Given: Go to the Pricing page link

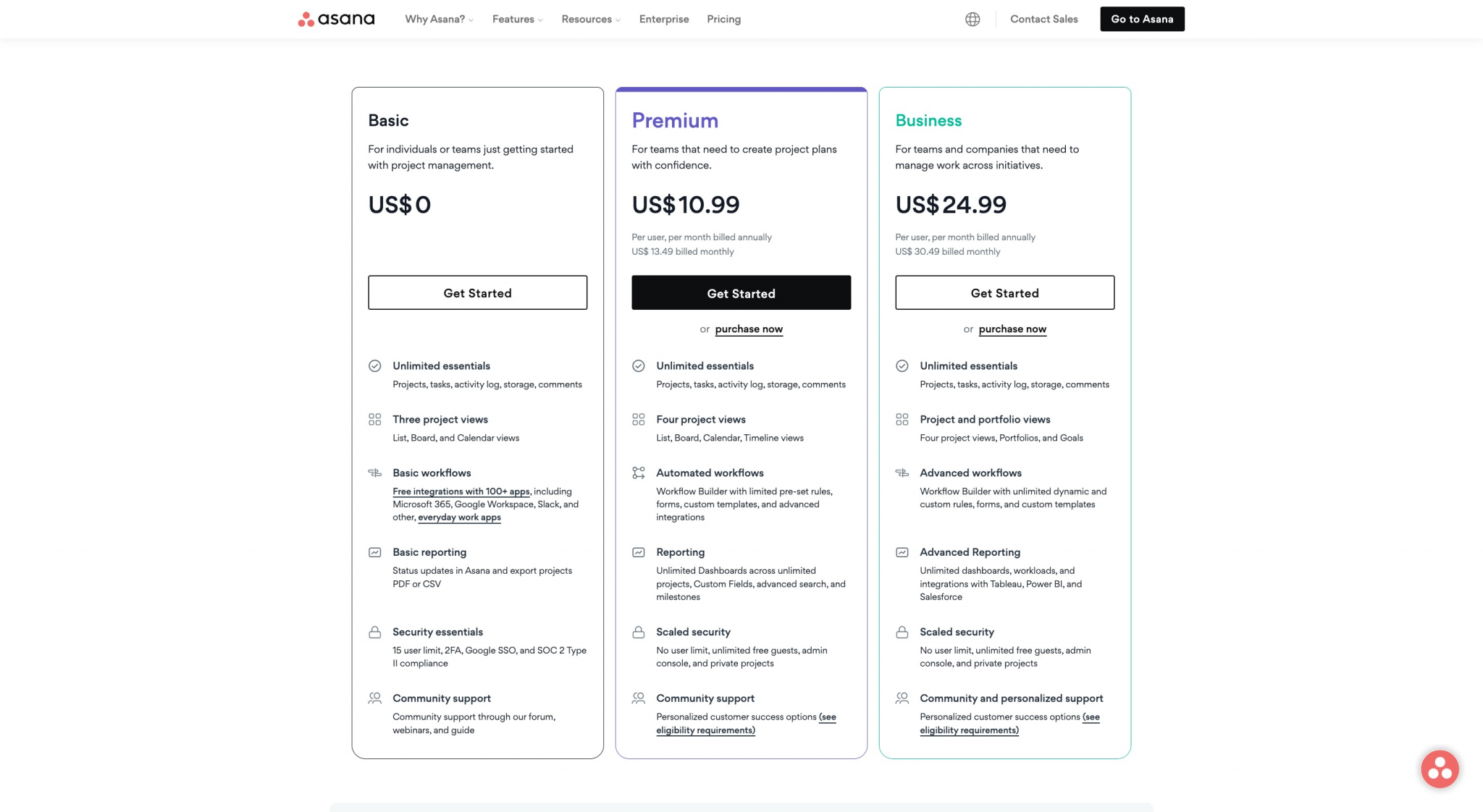Looking at the screenshot, I should point(723,20).
